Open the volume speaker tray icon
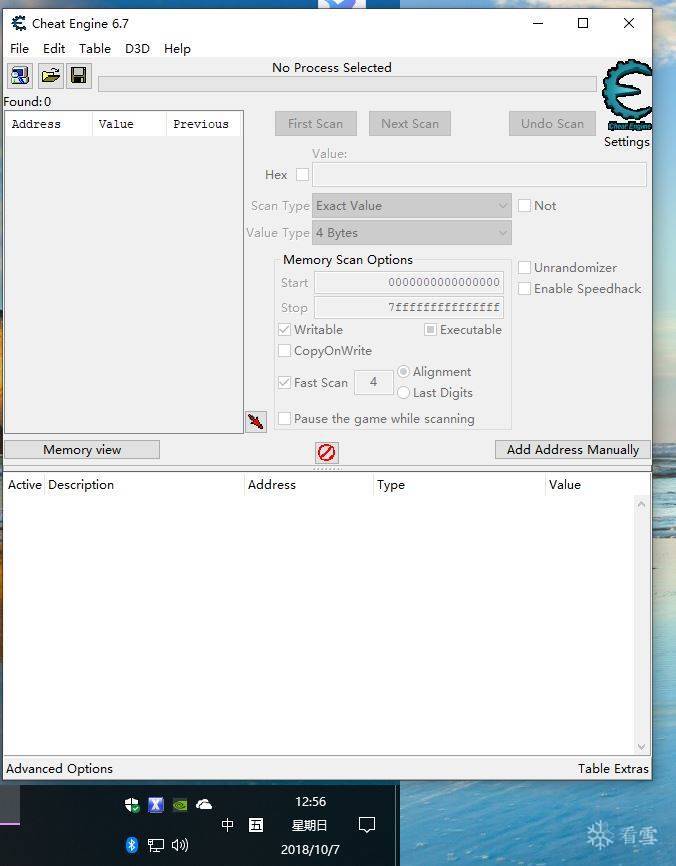The image size is (676, 866). tap(180, 845)
